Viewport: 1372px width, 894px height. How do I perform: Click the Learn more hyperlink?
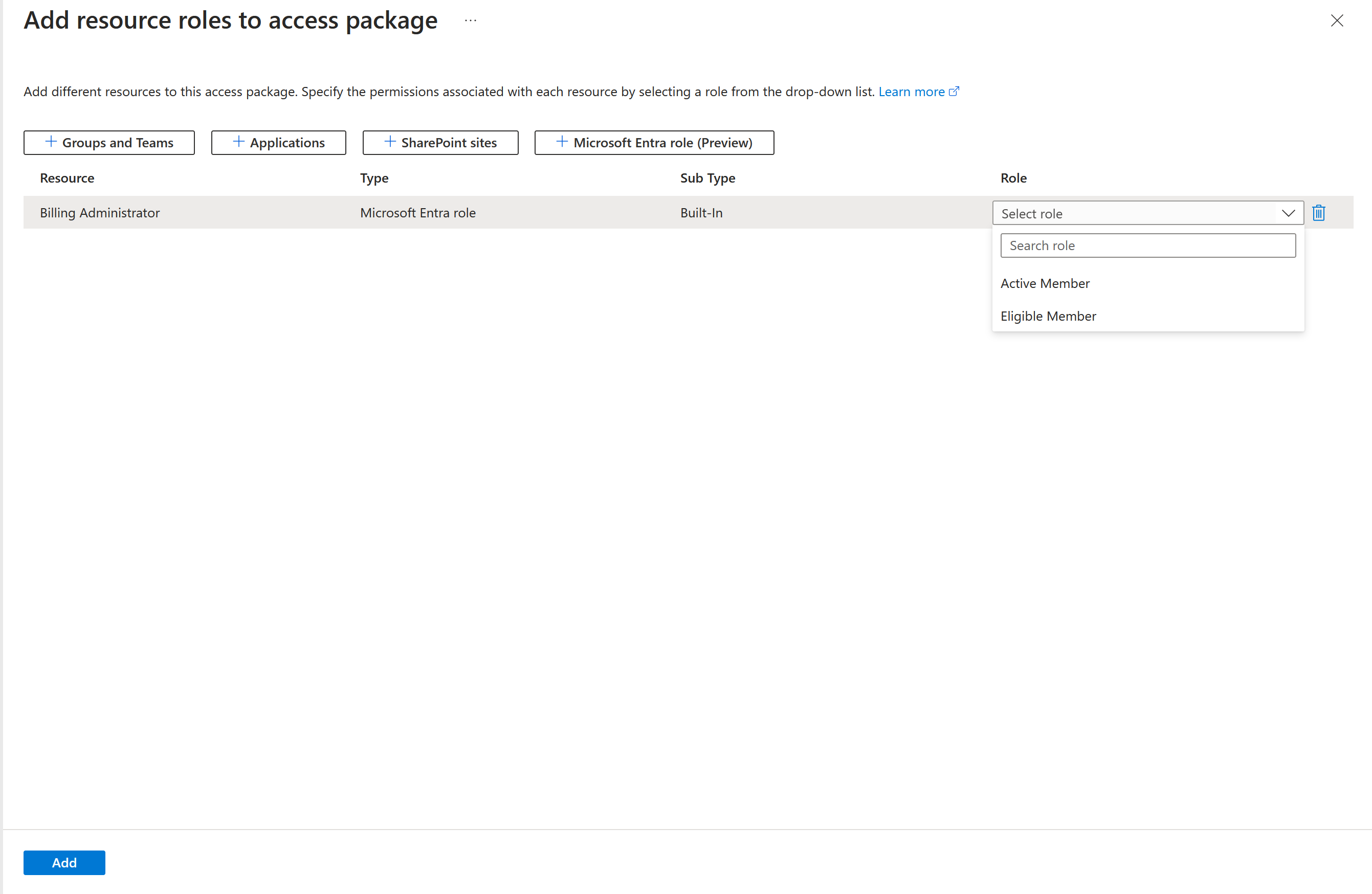pos(912,91)
